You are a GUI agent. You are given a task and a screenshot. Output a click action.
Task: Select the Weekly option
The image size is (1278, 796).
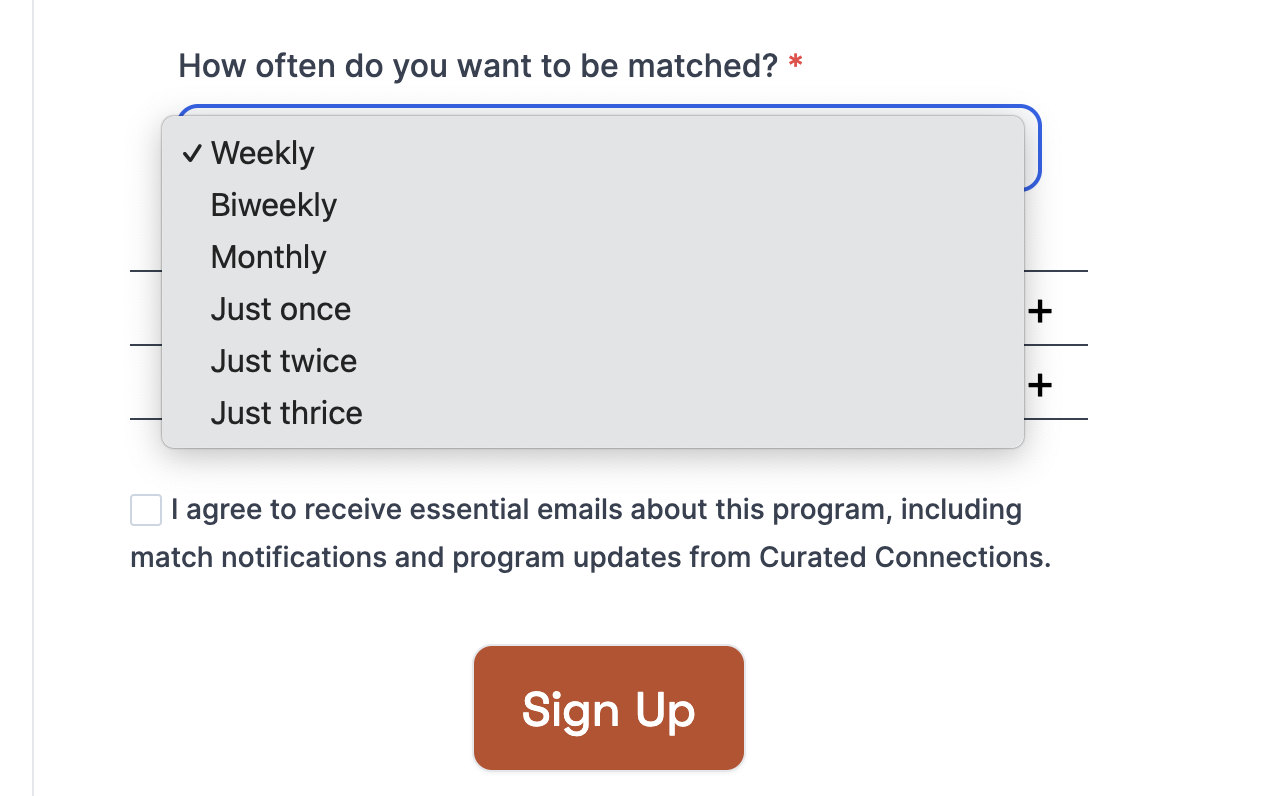(x=593, y=153)
